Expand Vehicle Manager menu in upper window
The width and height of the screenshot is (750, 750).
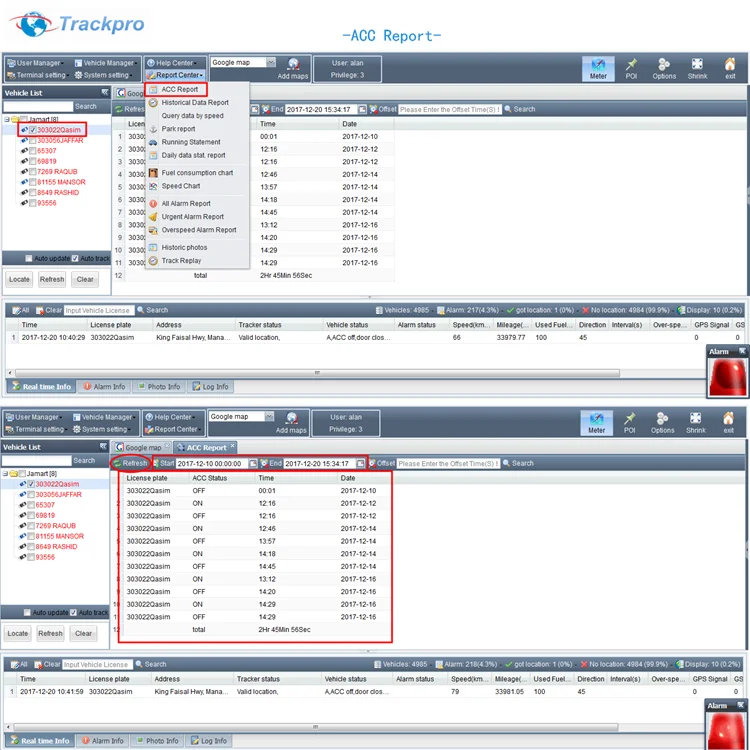coord(106,63)
